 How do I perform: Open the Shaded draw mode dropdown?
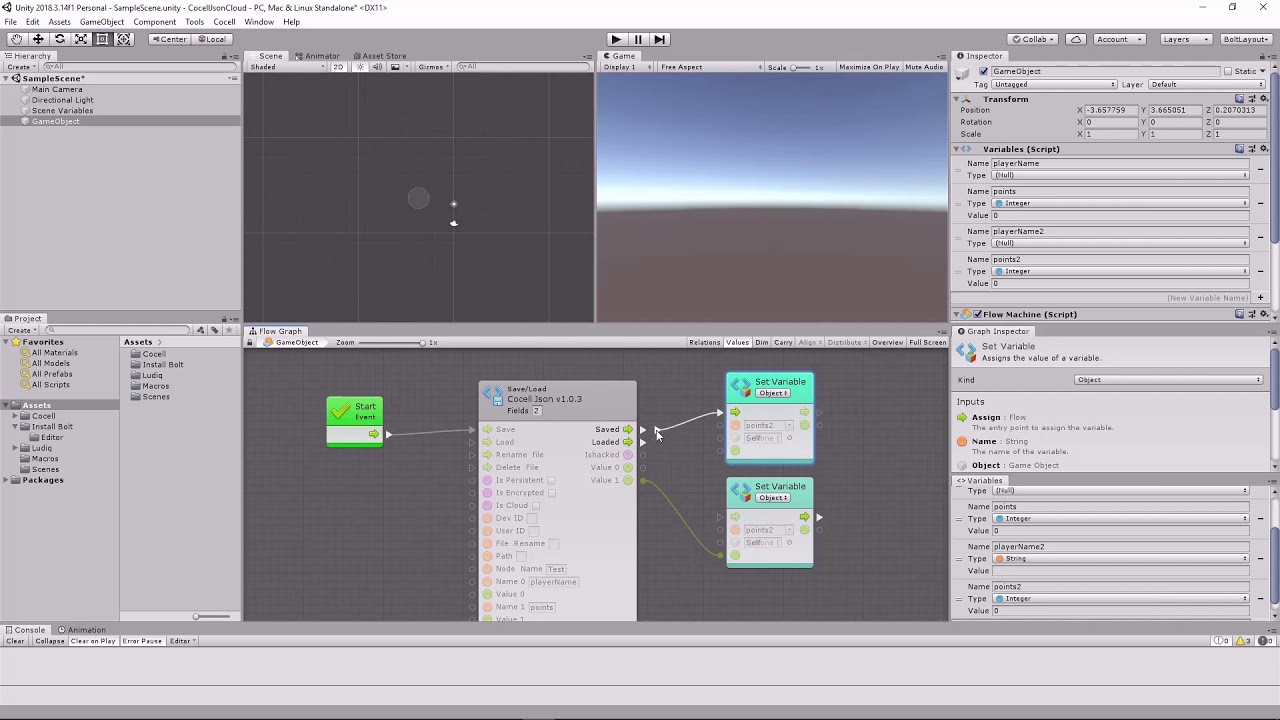[x=287, y=67]
